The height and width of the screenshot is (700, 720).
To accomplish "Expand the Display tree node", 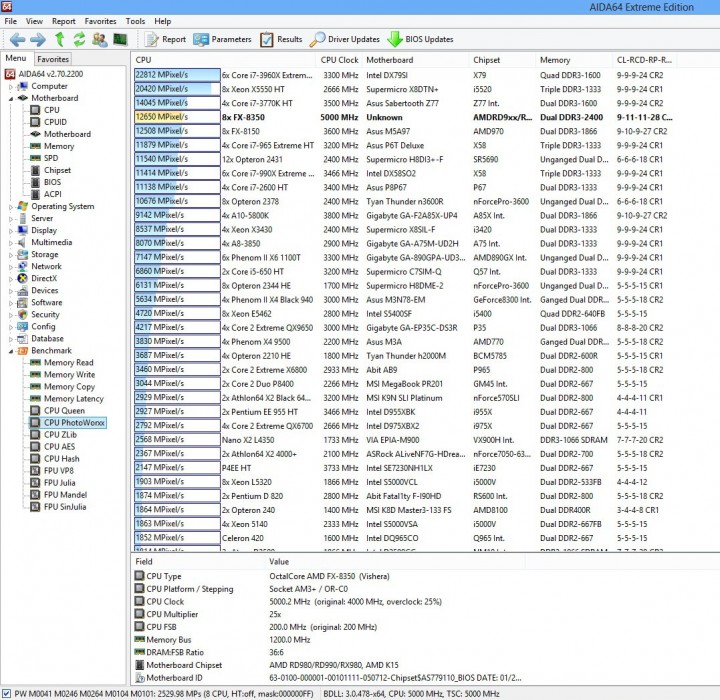I will point(11,231).
